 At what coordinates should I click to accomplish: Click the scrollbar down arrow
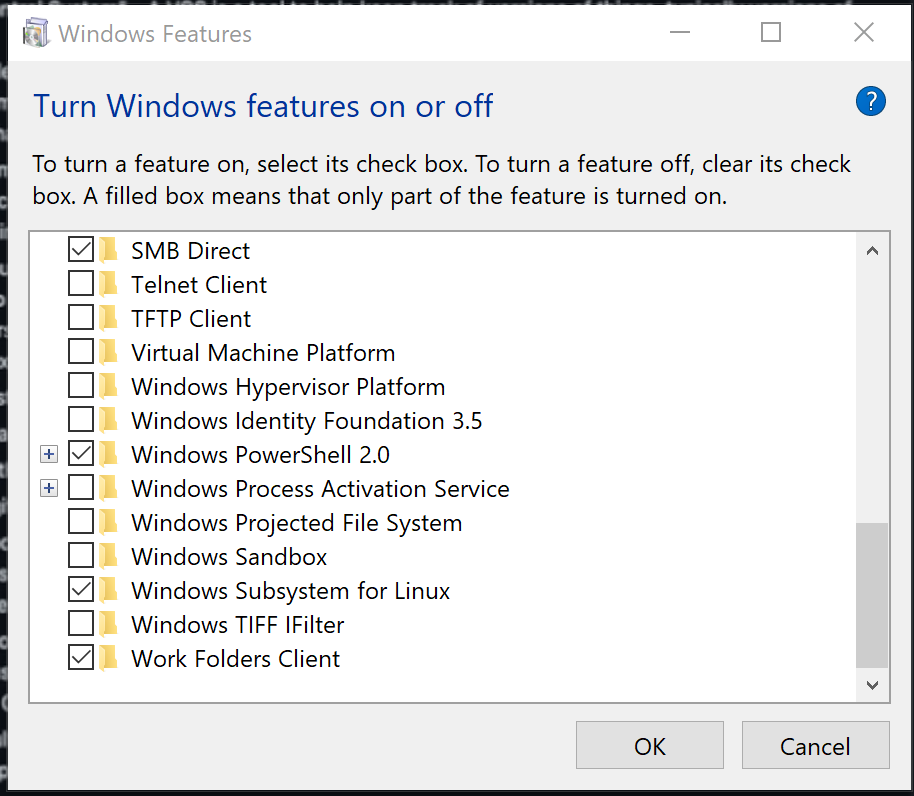point(872,685)
